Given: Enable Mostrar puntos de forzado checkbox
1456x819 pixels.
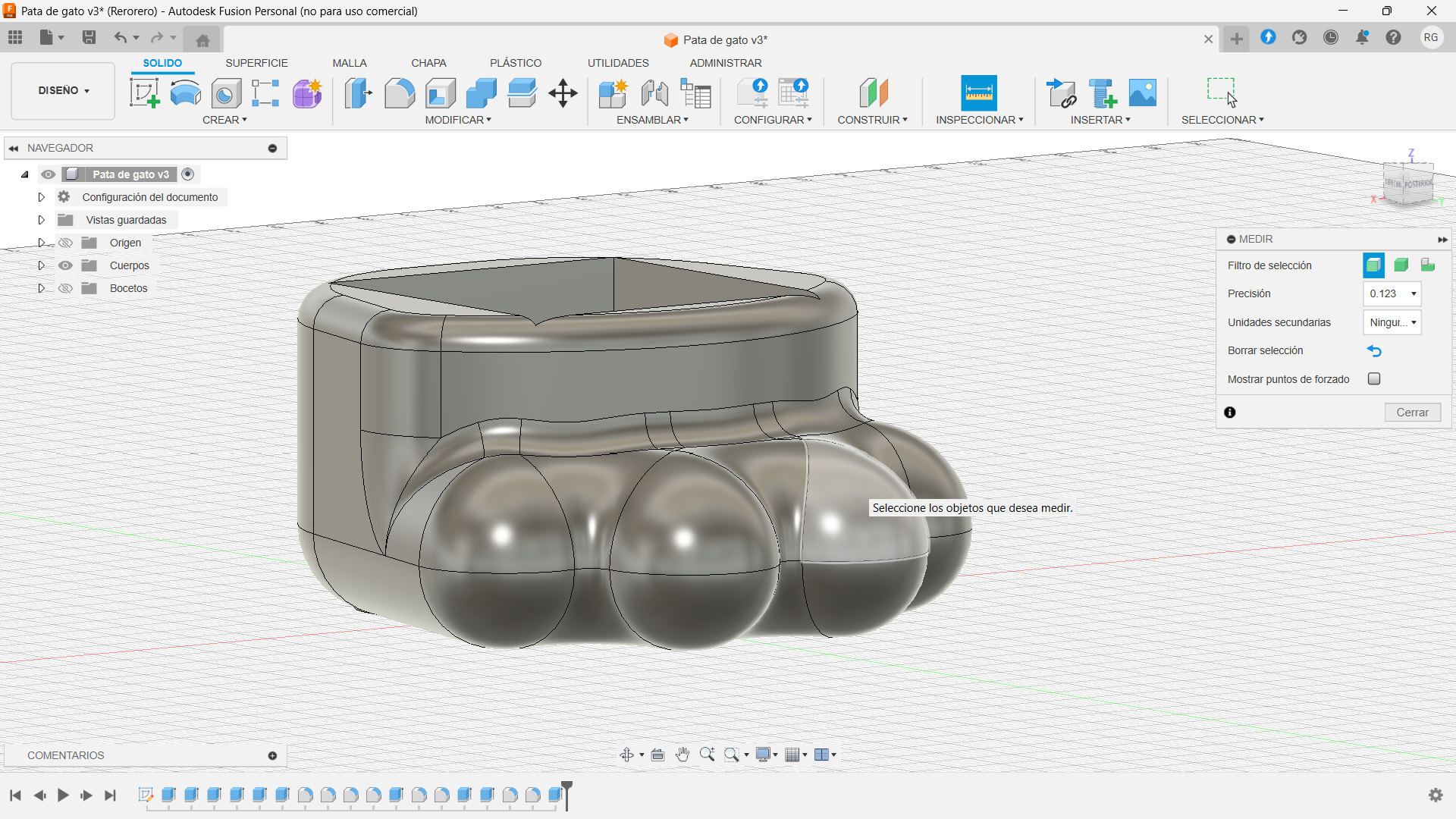Looking at the screenshot, I should (x=1374, y=379).
